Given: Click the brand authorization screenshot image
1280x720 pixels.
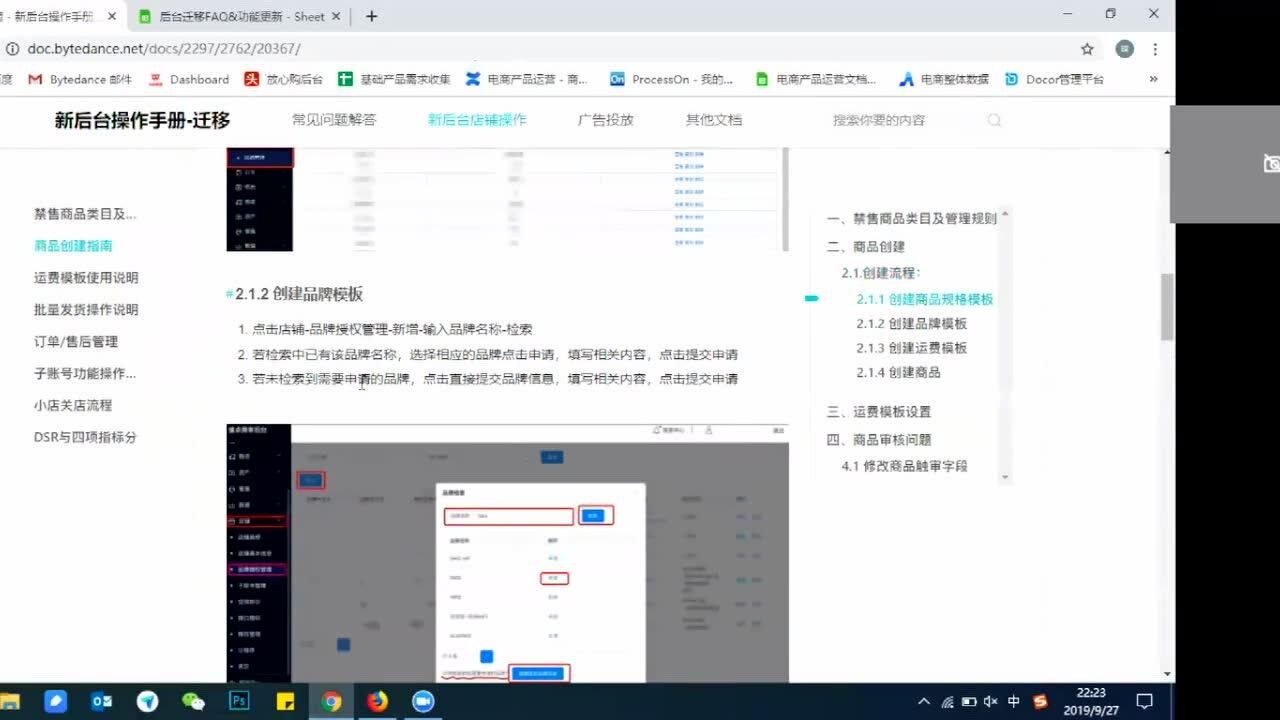Looking at the screenshot, I should [x=507, y=553].
